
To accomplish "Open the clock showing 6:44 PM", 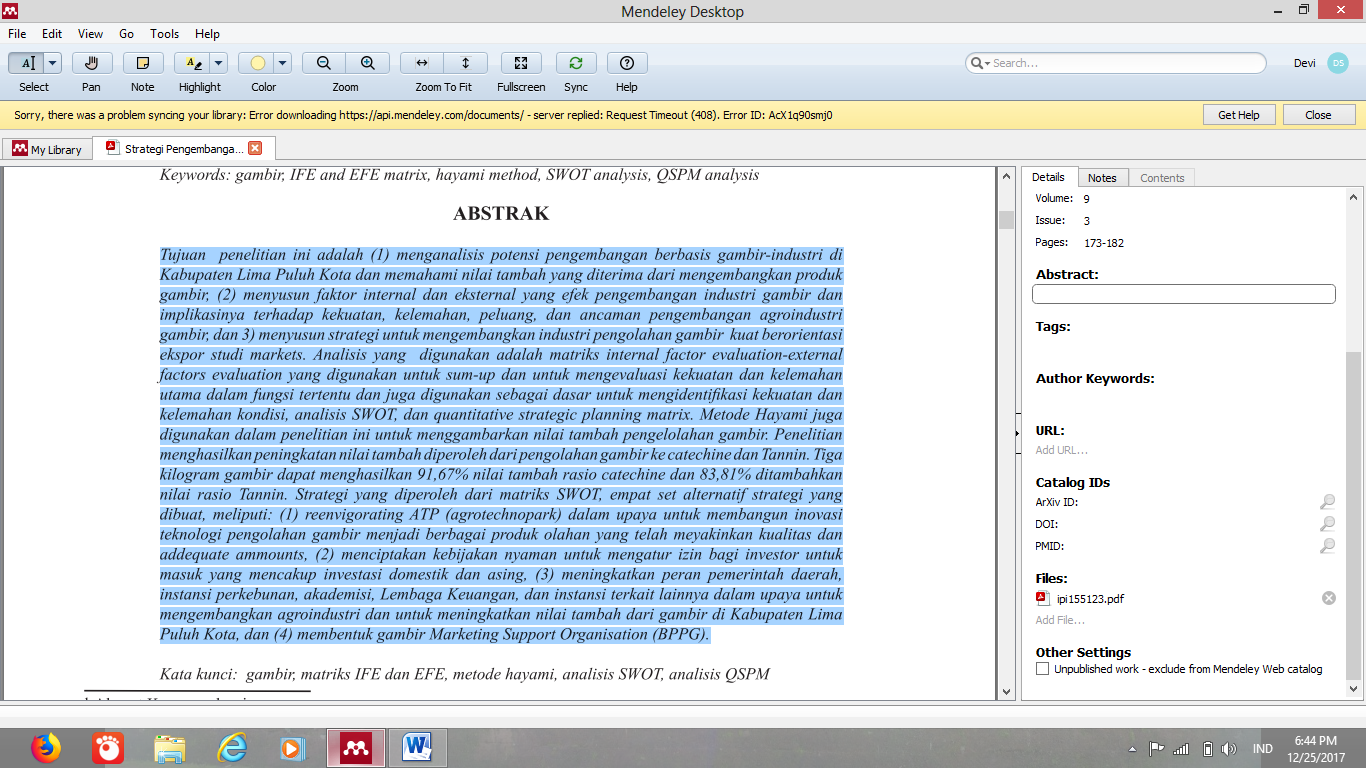I will click(x=1313, y=749).
